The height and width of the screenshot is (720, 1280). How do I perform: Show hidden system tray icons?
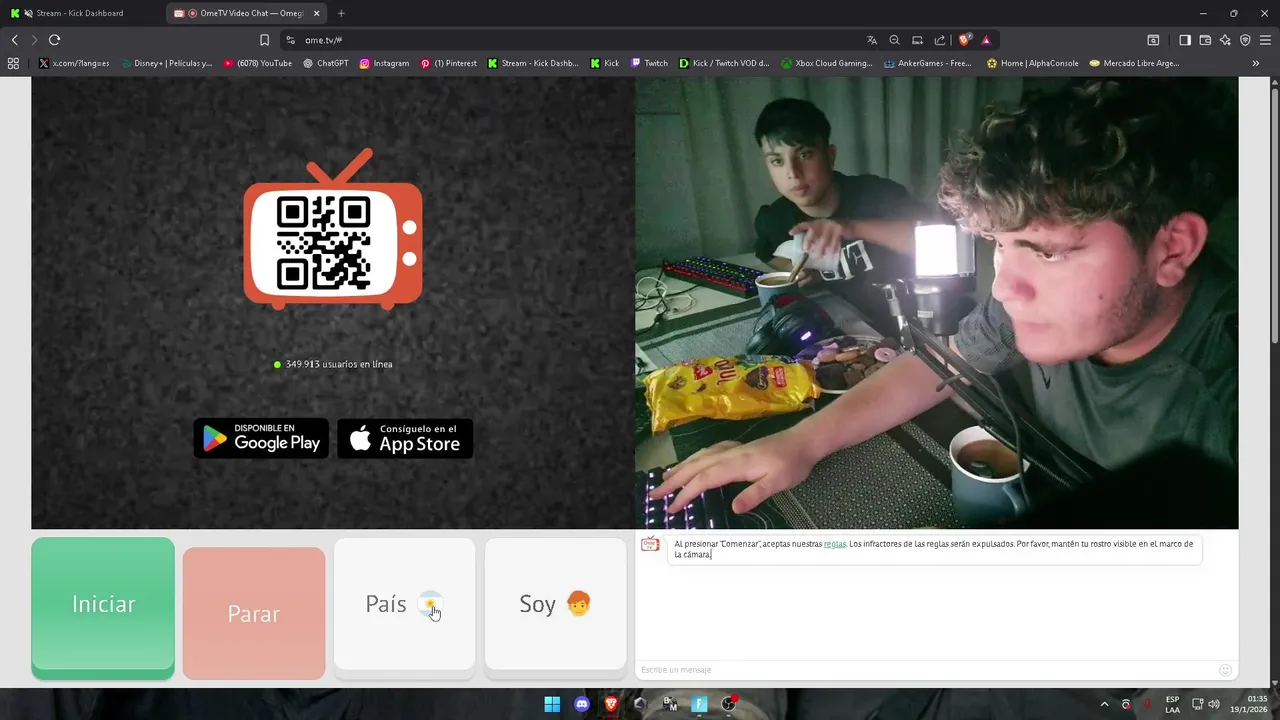click(1104, 704)
